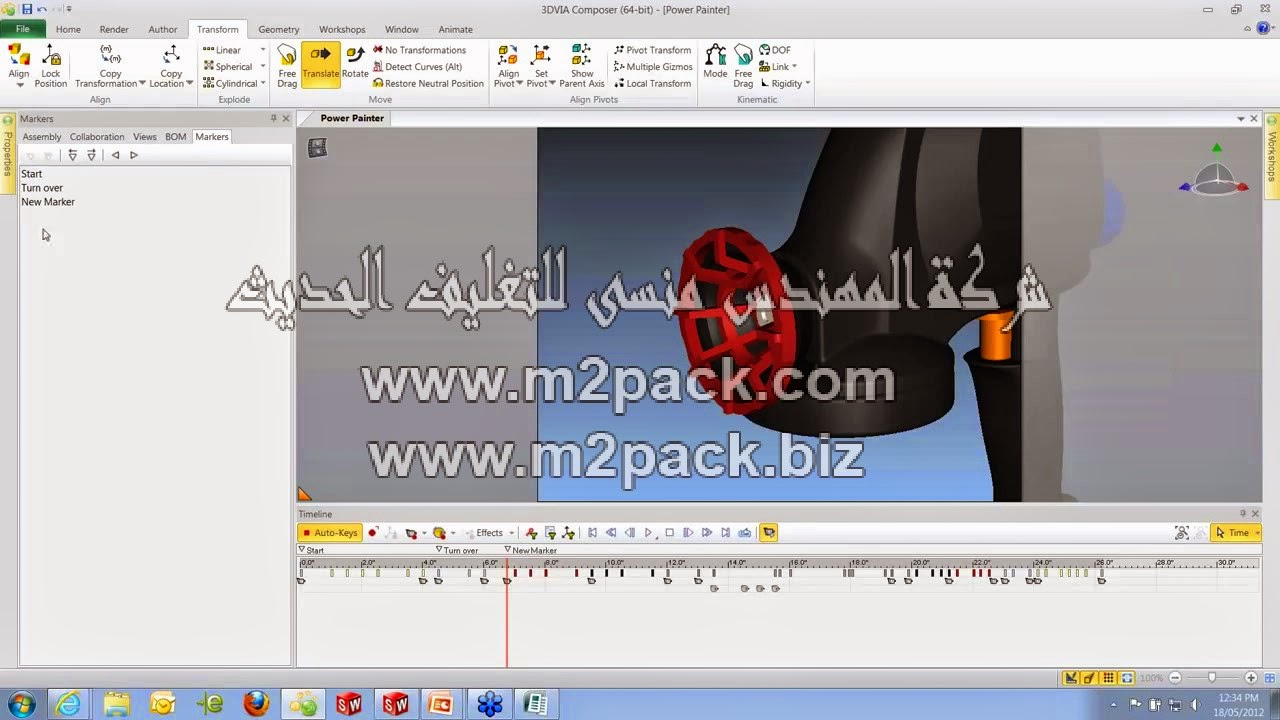Adjust the zoom slider in the status bar

[1211, 678]
